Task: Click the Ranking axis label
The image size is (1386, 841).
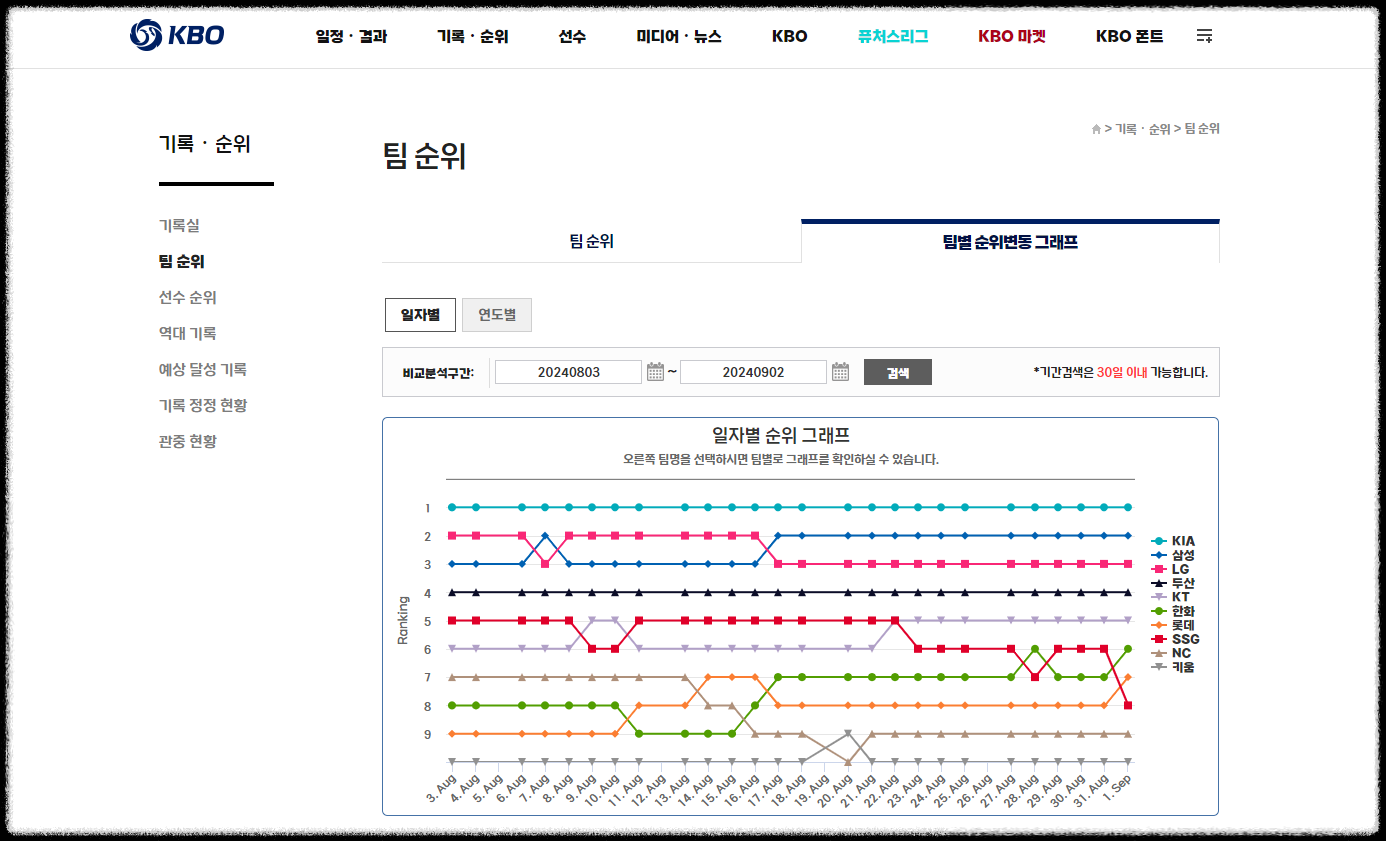Action: tap(404, 620)
